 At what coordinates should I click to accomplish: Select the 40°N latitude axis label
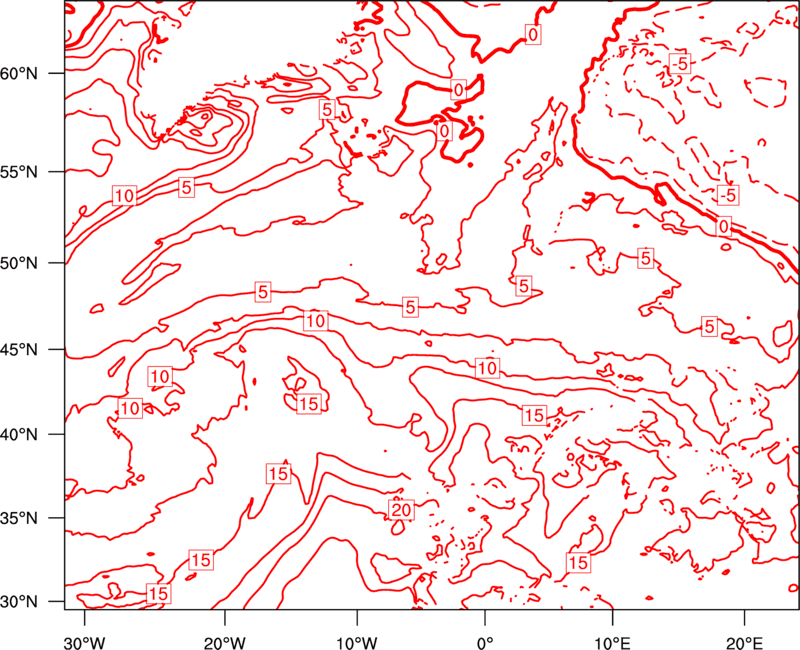tap(19, 435)
